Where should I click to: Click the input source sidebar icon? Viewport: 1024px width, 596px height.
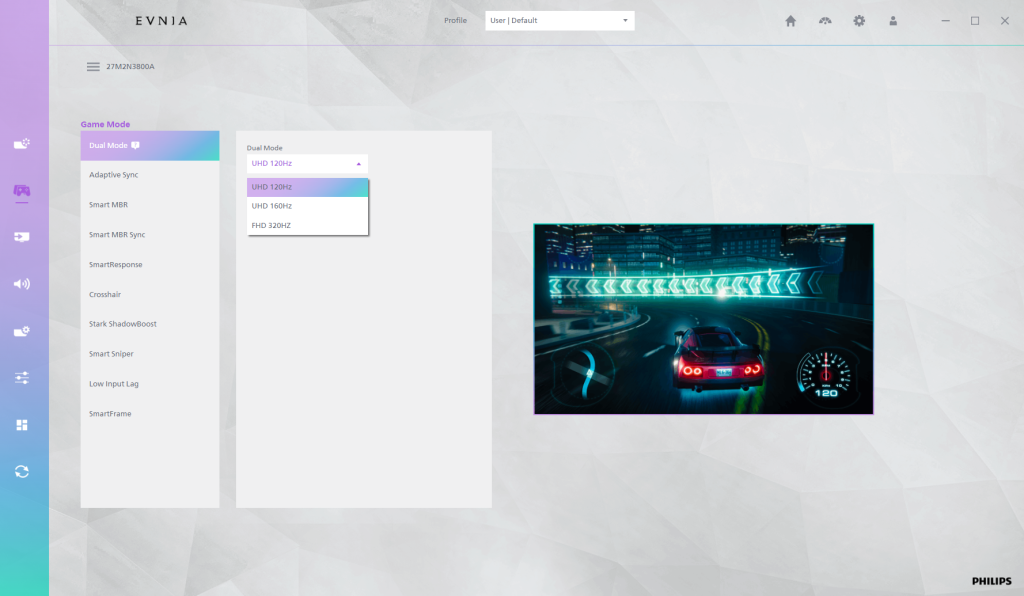click(22, 237)
